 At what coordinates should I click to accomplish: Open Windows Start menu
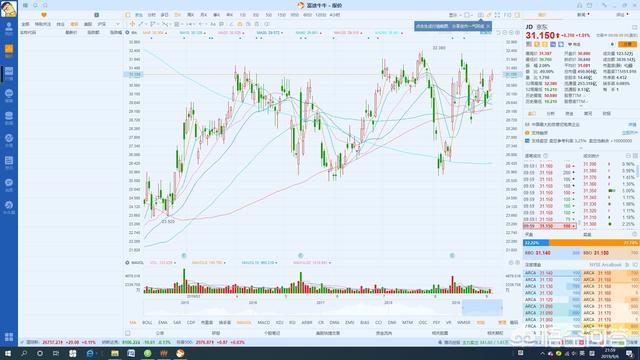[x=8, y=353]
